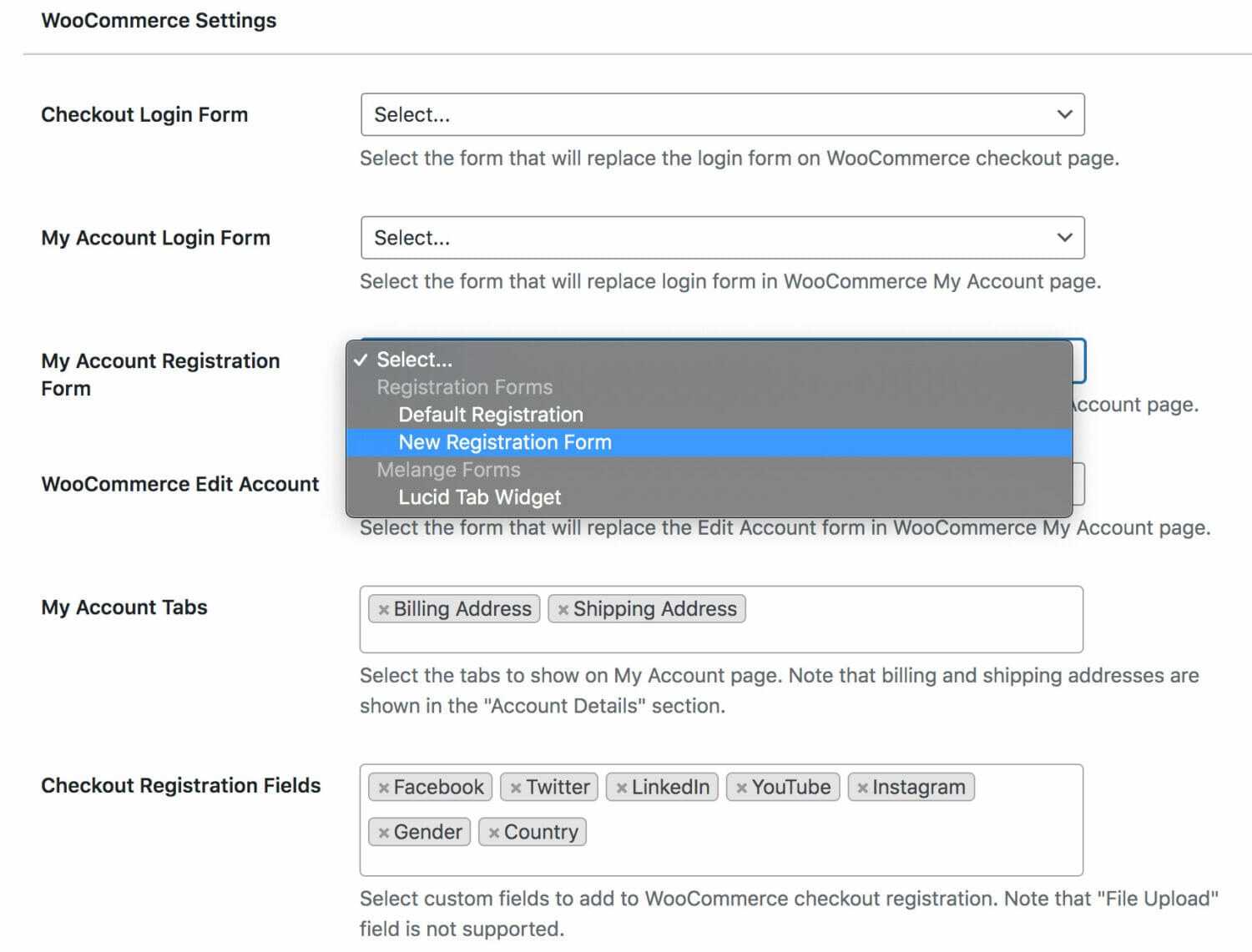Click the Facebook tag text
This screenshot has height=952, width=1252.
tap(438, 787)
